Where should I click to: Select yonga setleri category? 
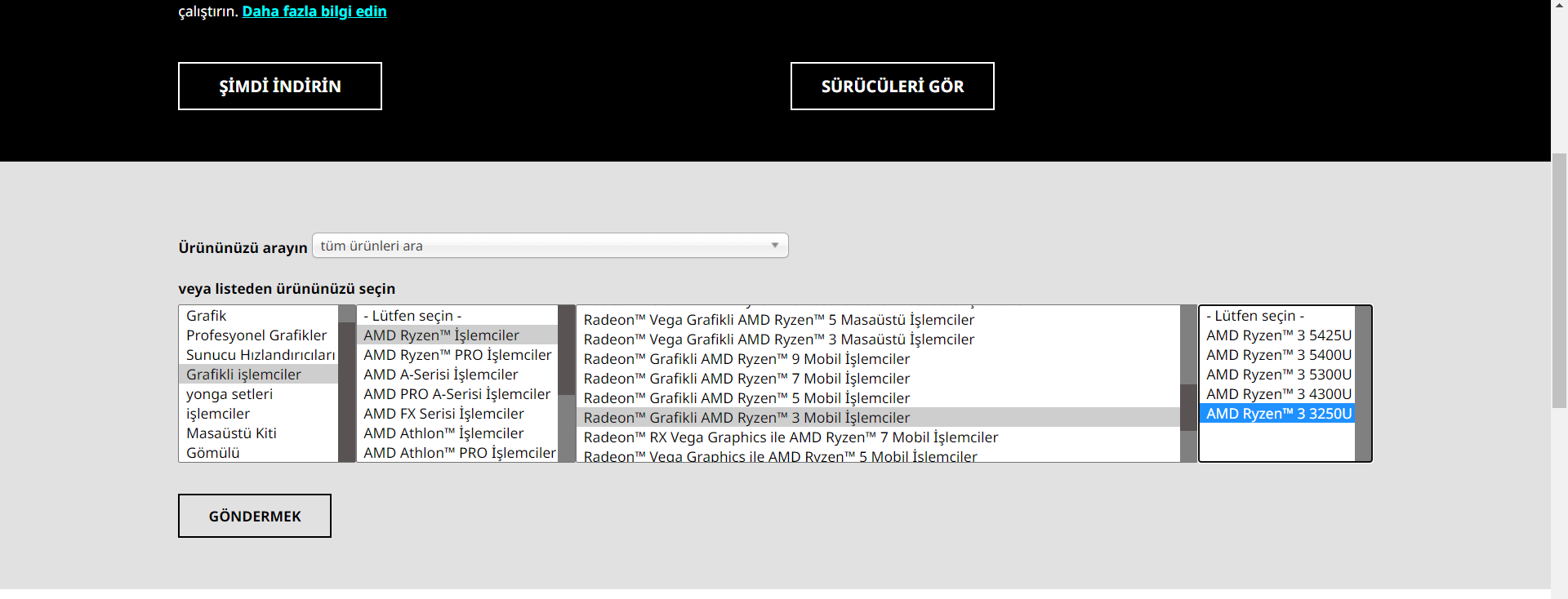(258, 394)
